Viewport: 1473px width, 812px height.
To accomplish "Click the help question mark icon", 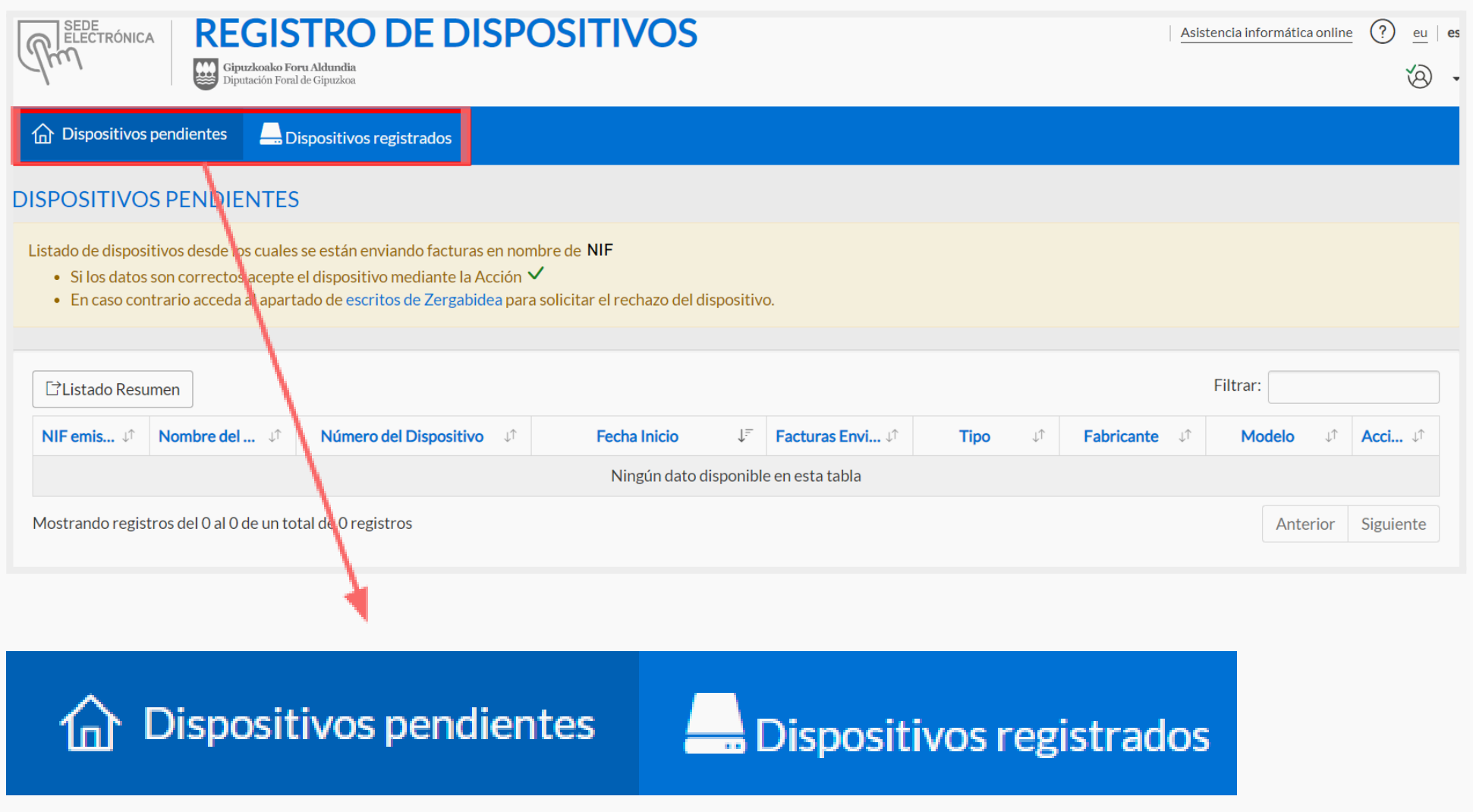I will 1382,32.
